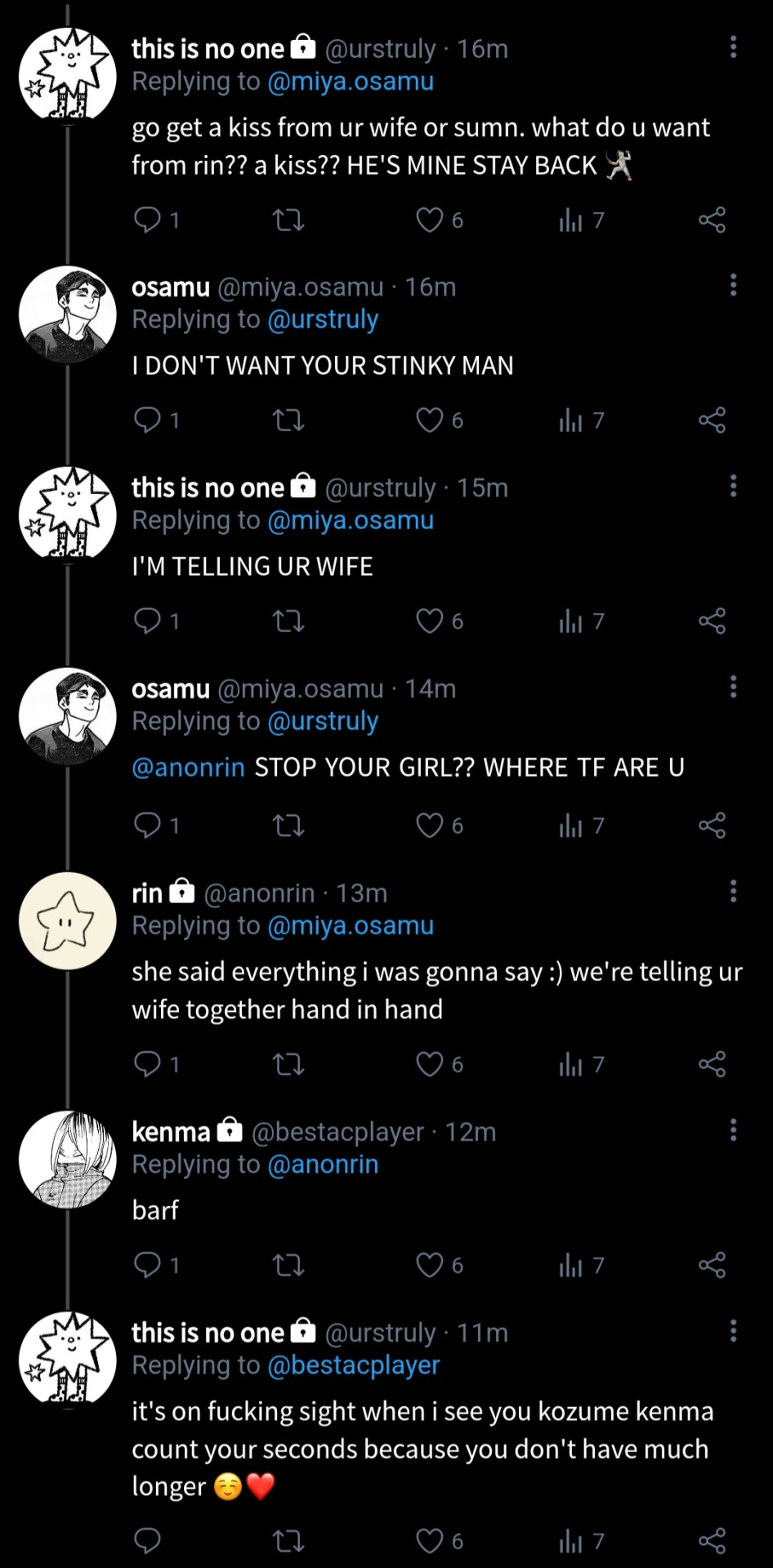
Task: Open more options for rin's tweet
Action: (x=733, y=891)
